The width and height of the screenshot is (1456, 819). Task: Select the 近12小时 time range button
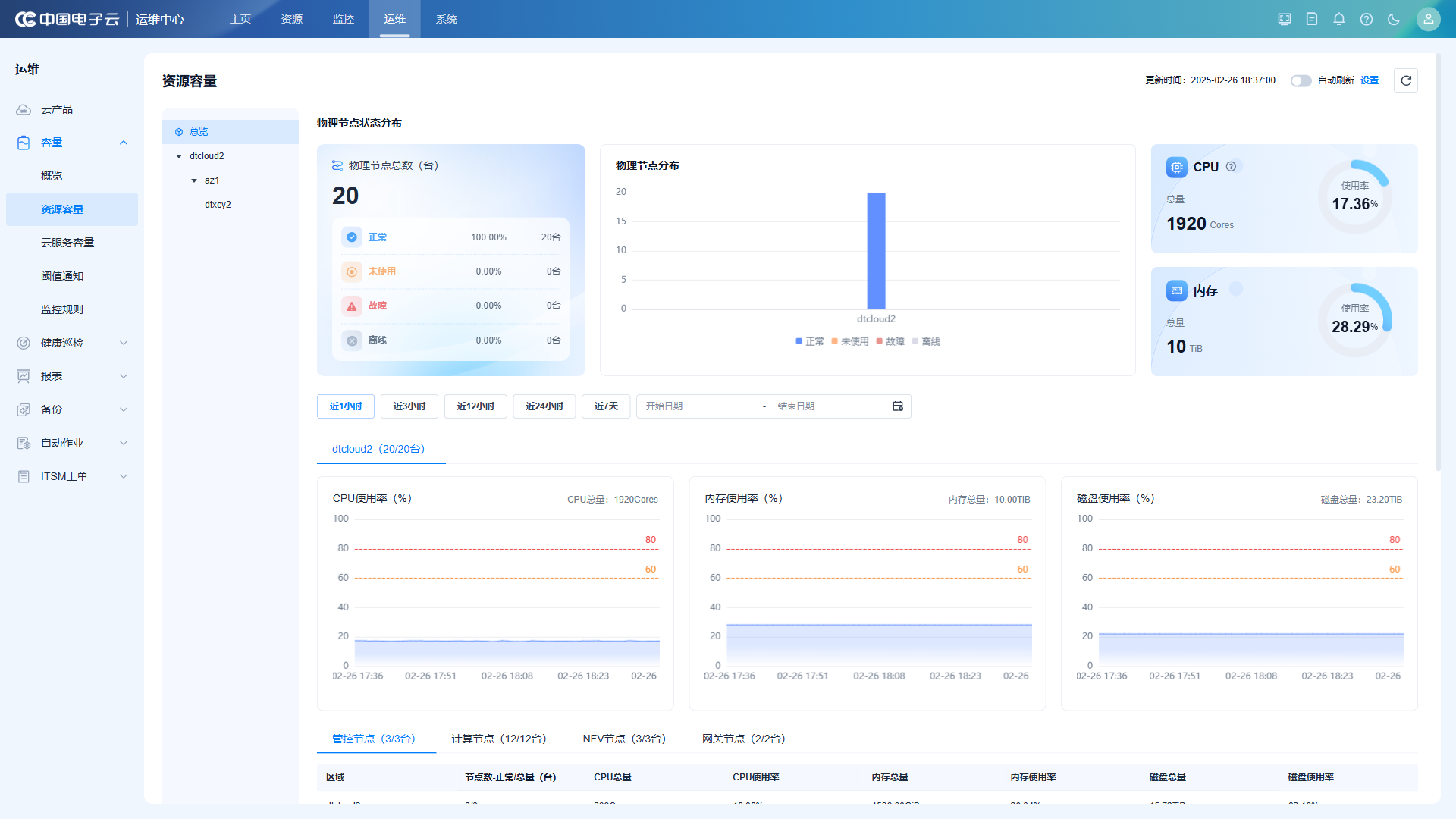(x=475, y=406)
